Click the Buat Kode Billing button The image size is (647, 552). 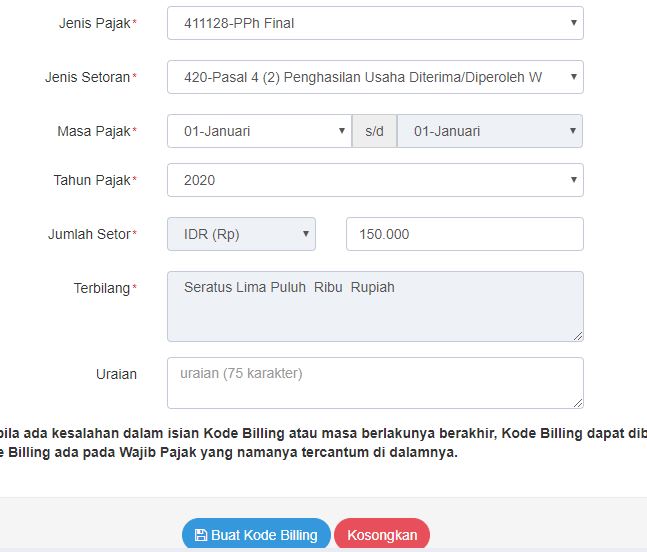tap(256, 535)
